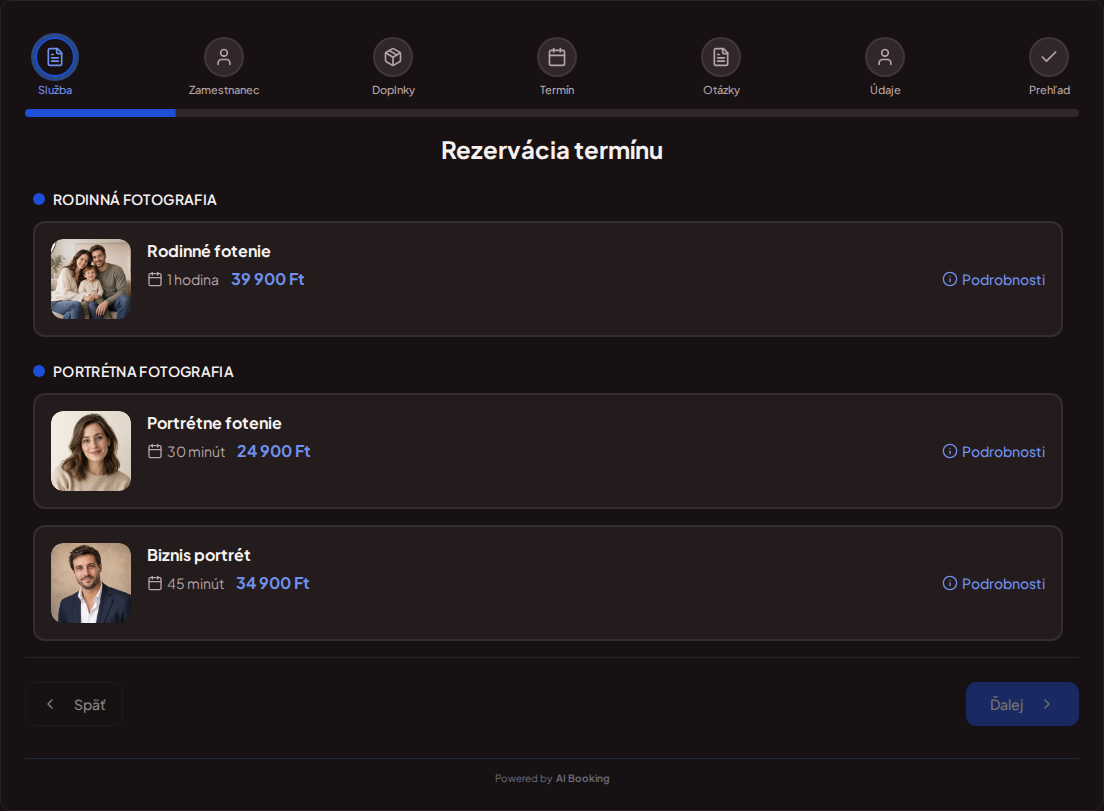Choose the Portrétne fotenie service title
The image size is (1104, 811).
(x=214, y=423)
